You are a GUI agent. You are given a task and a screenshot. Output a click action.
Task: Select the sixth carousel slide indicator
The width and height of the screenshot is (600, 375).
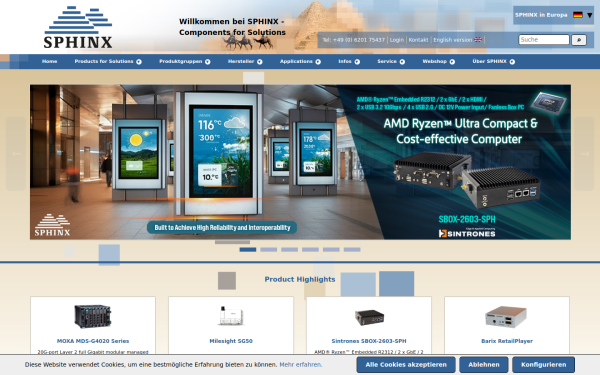(352, 249)
